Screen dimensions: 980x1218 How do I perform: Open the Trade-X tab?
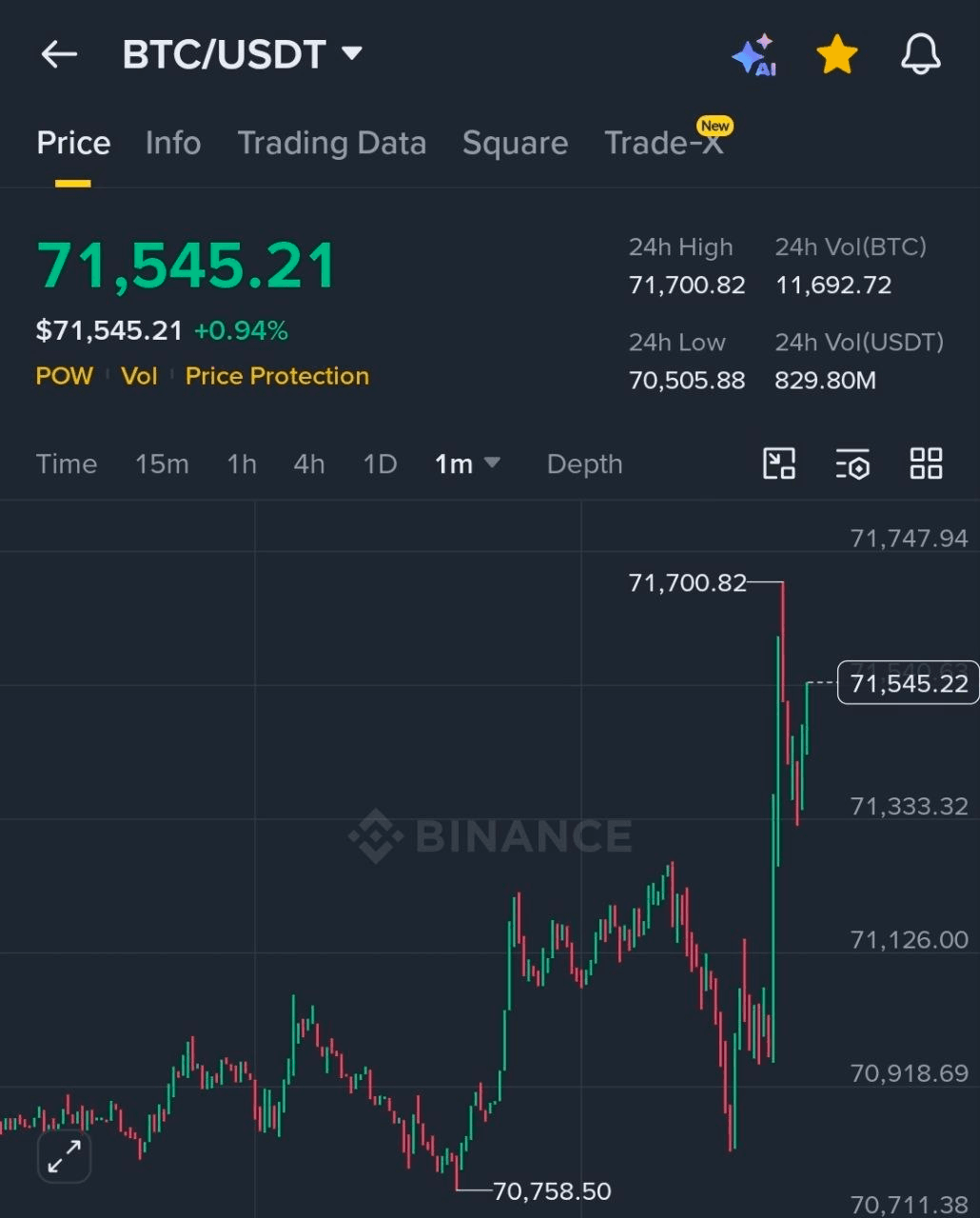coord(664,143)
